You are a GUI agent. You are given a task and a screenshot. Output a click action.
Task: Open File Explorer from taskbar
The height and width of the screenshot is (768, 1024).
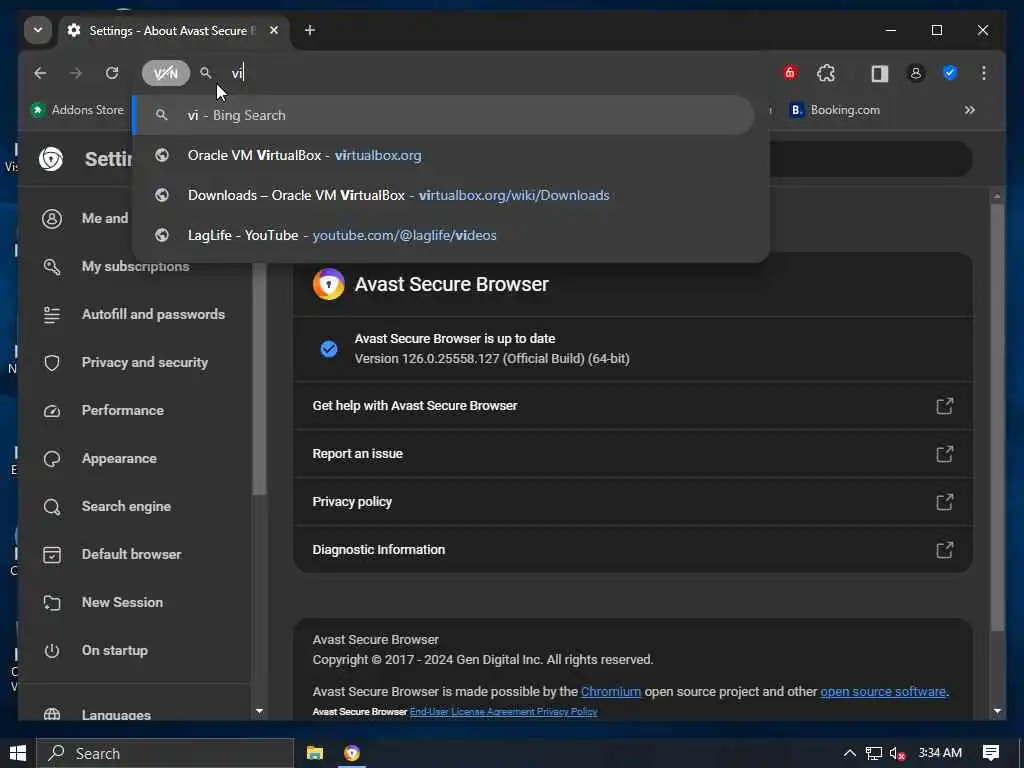pos(315,753)
